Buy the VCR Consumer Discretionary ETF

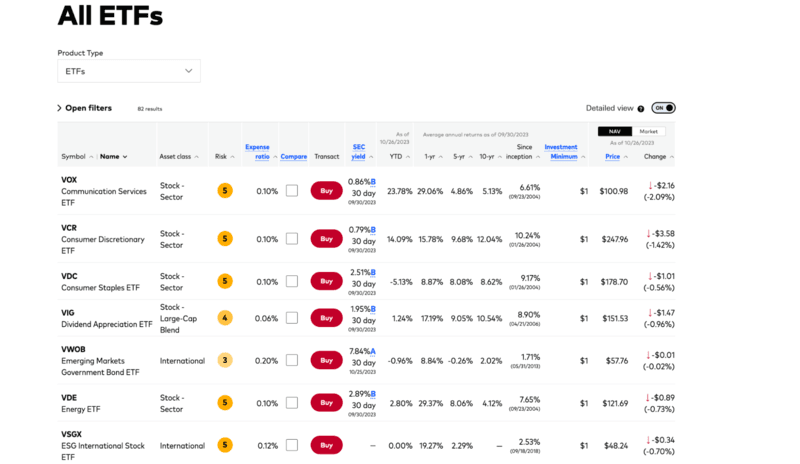tap(327, 239)
